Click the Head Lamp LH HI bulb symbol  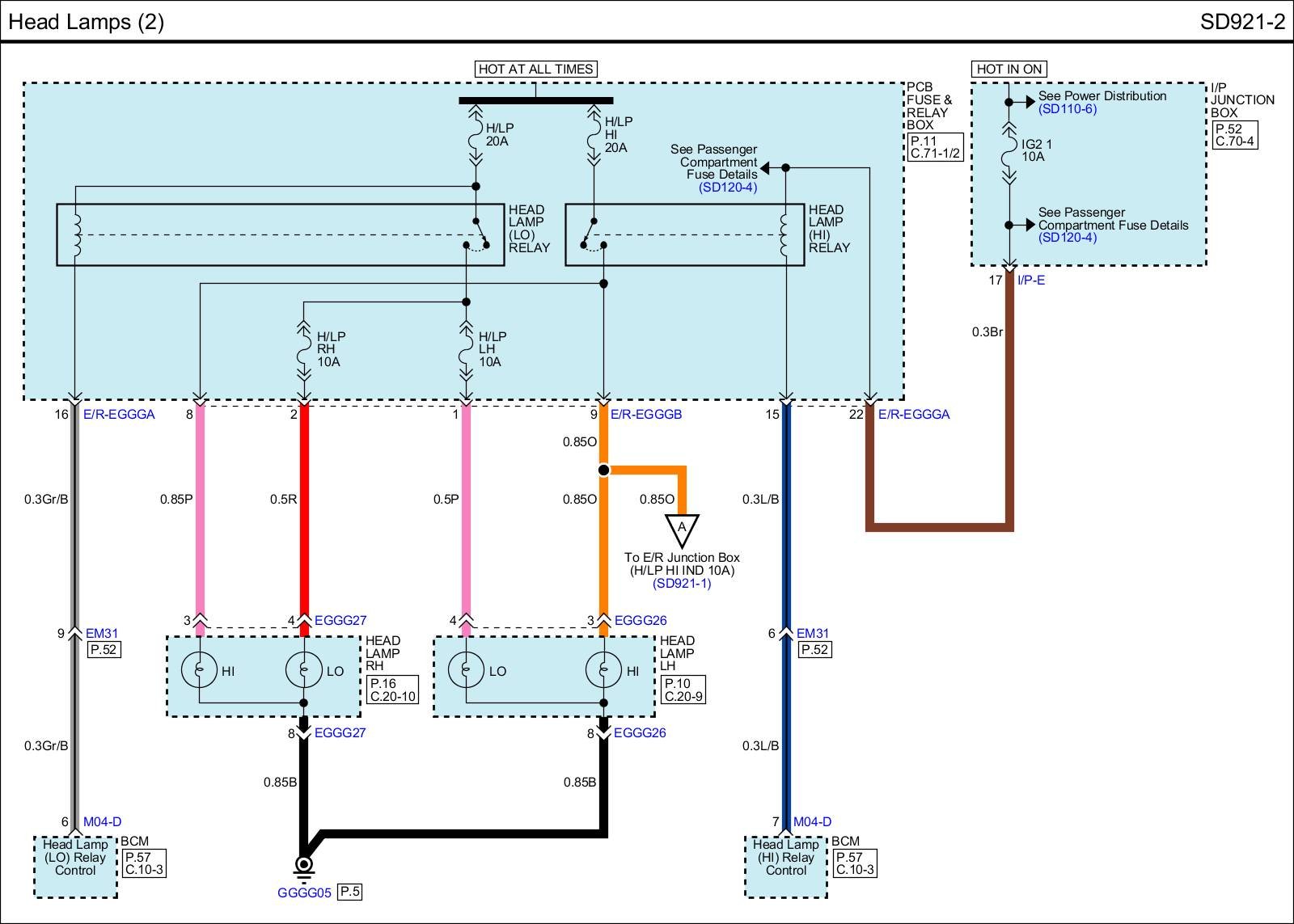[x=603, y=670]
